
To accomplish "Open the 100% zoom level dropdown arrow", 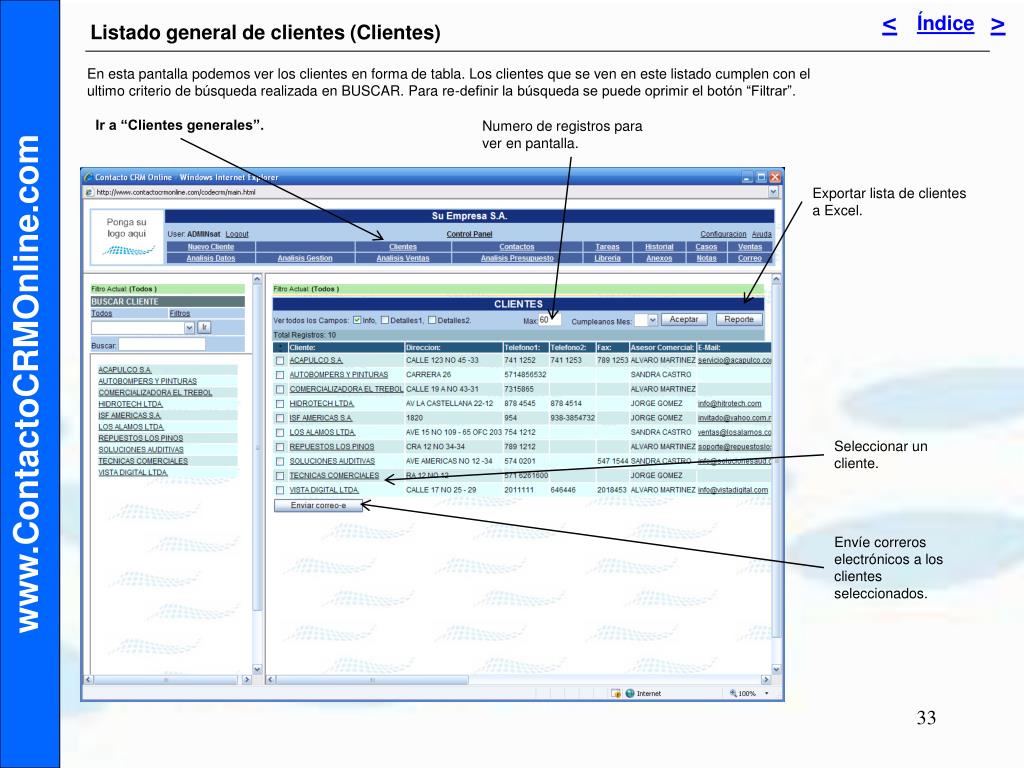I will (x=767, y=693).
